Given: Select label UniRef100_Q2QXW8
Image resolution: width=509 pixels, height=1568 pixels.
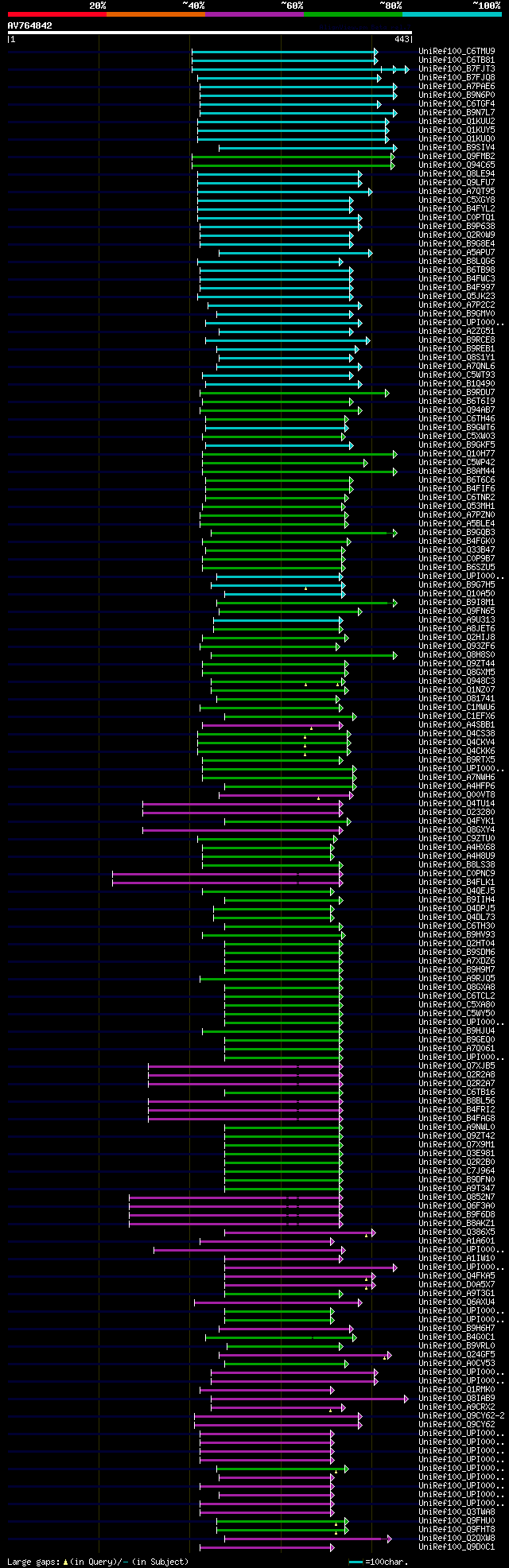Looking at the screenshot, I should [x=457, y=1538].
